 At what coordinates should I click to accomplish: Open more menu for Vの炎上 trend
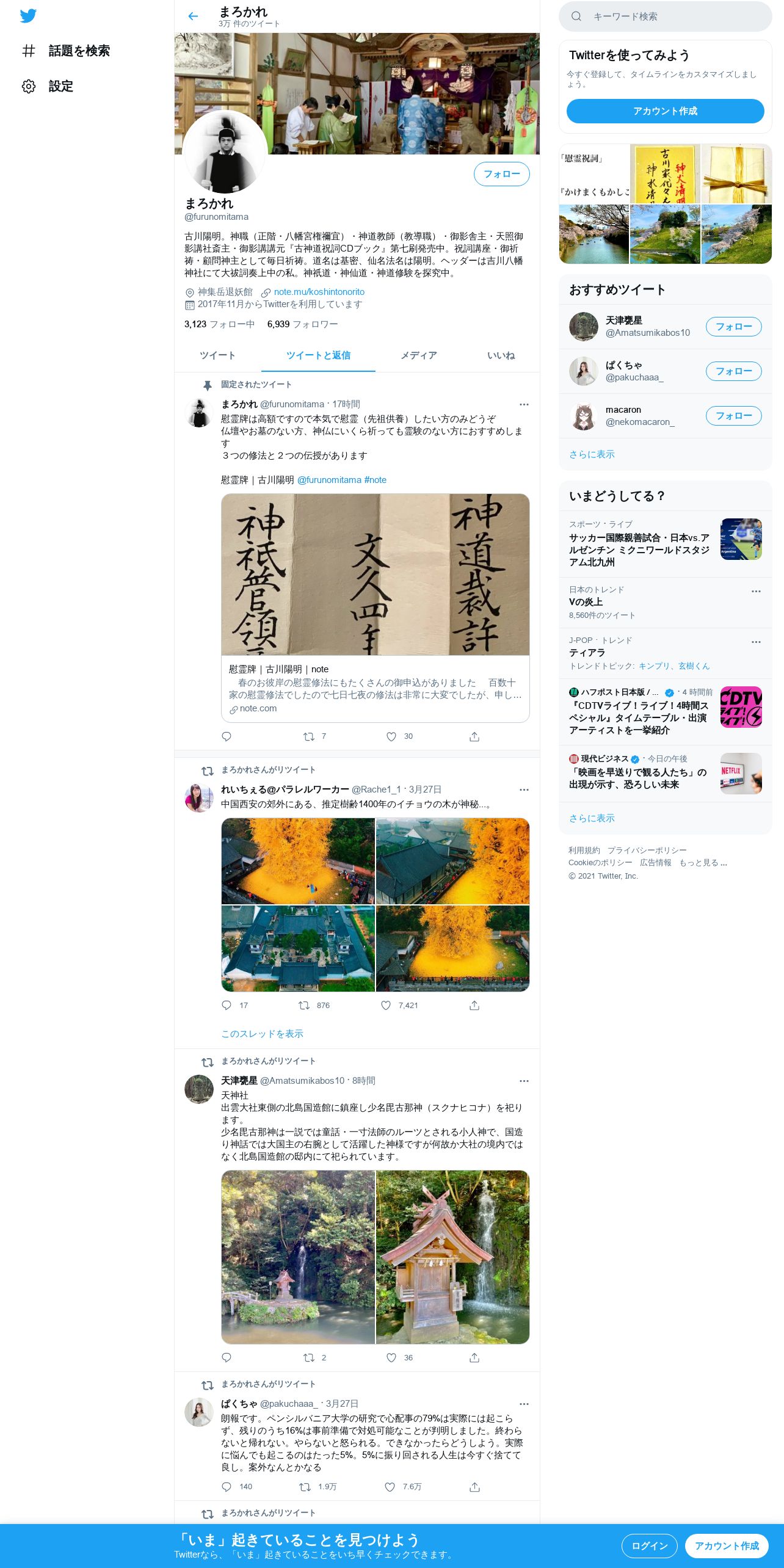(756, 591)
